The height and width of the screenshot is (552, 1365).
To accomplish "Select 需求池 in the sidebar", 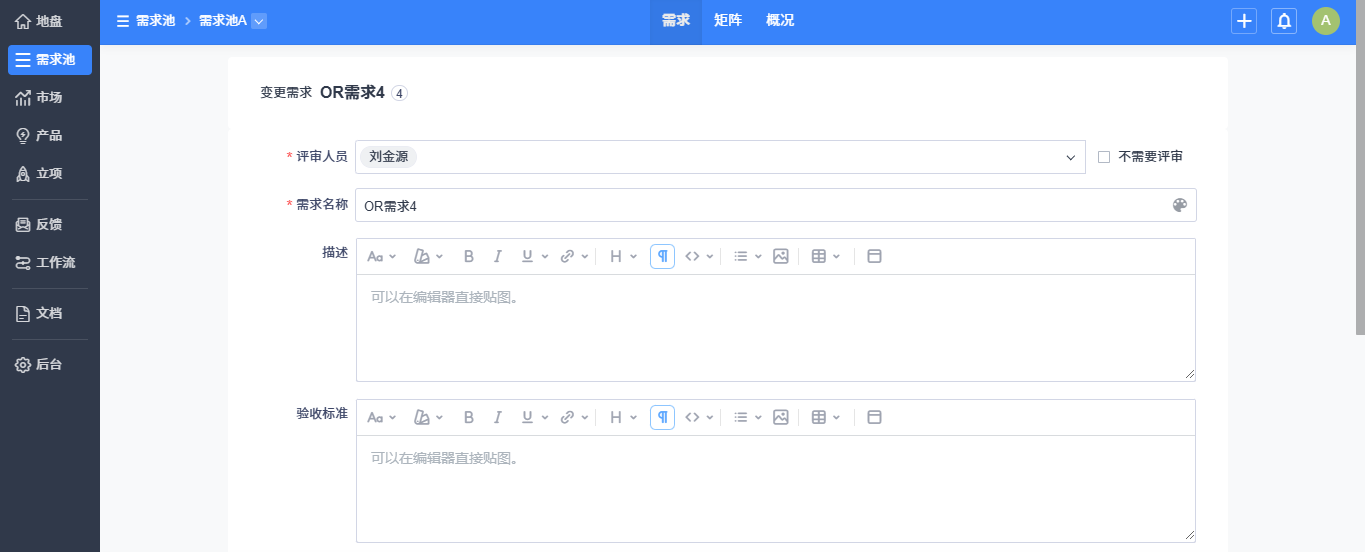I will click(50, 60).
